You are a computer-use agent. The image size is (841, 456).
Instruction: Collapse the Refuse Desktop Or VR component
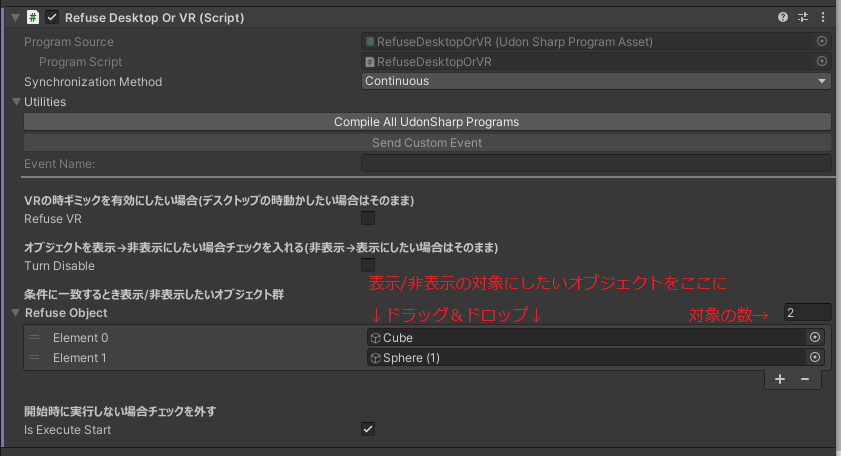click(16, 17)
